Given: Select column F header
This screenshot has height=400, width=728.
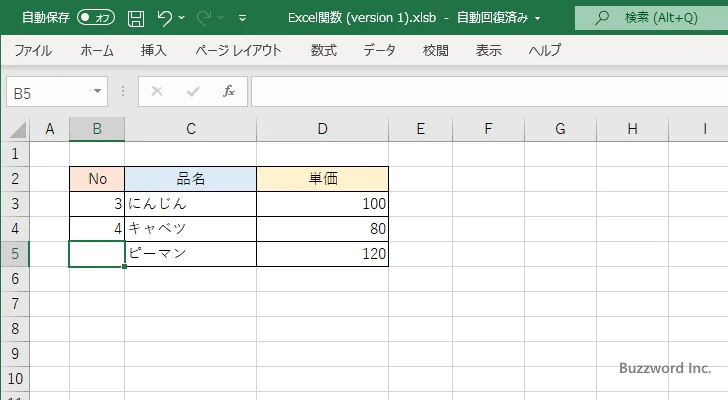Looking at the screenshot, I should (x=488, y=129).
